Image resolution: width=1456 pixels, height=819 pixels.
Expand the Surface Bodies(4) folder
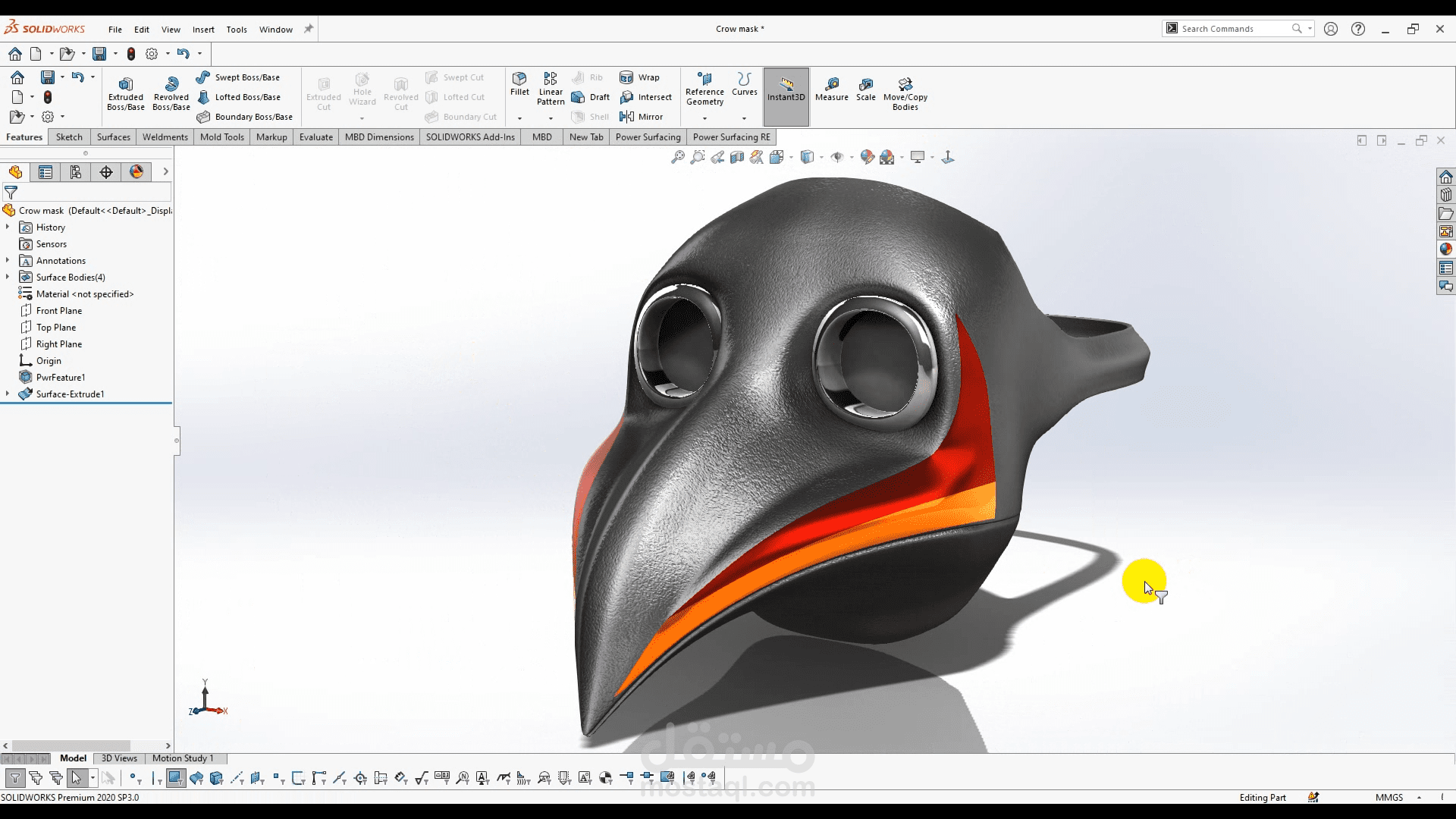pos(8,278)
